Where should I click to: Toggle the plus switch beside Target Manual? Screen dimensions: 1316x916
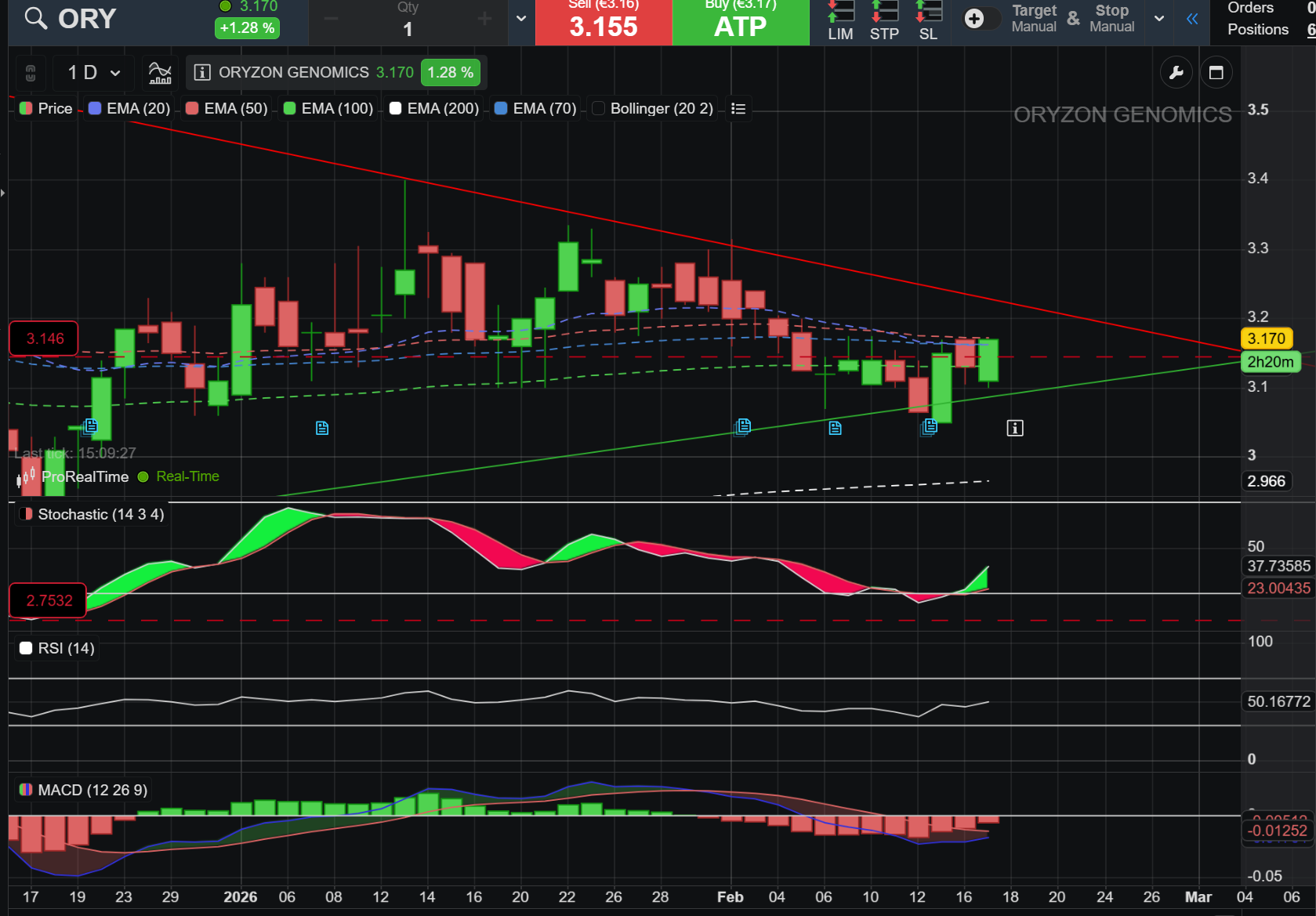click(982, 19)
